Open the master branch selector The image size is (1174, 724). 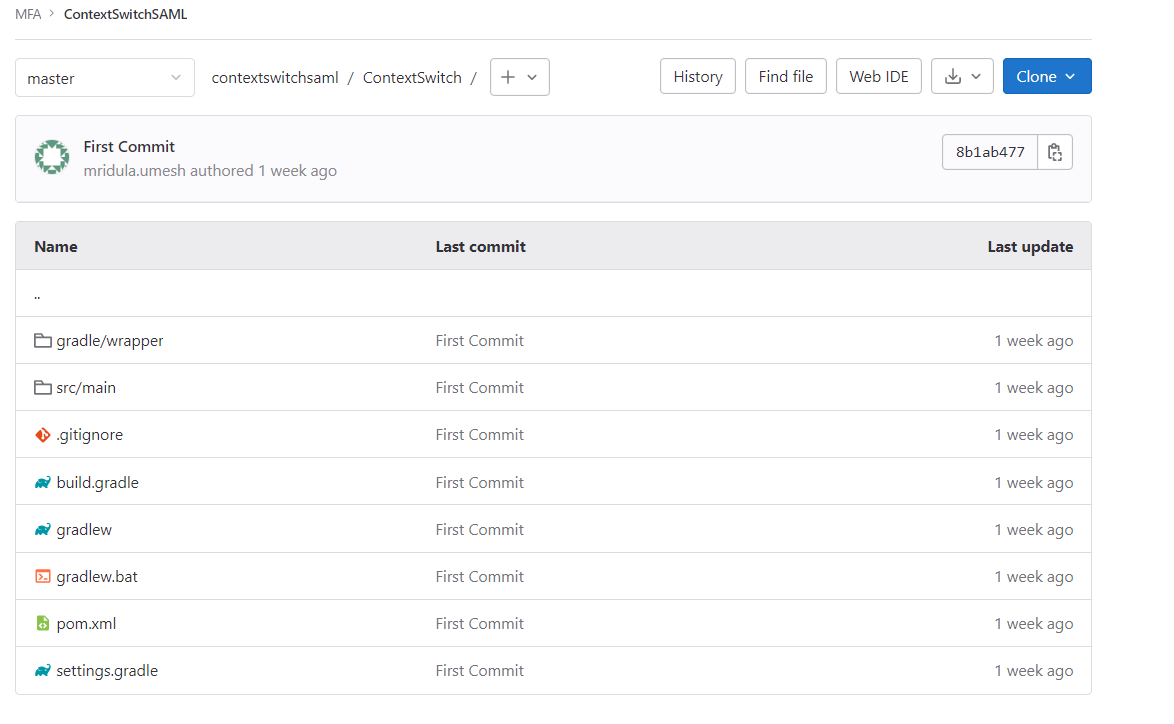click(104, 77)
